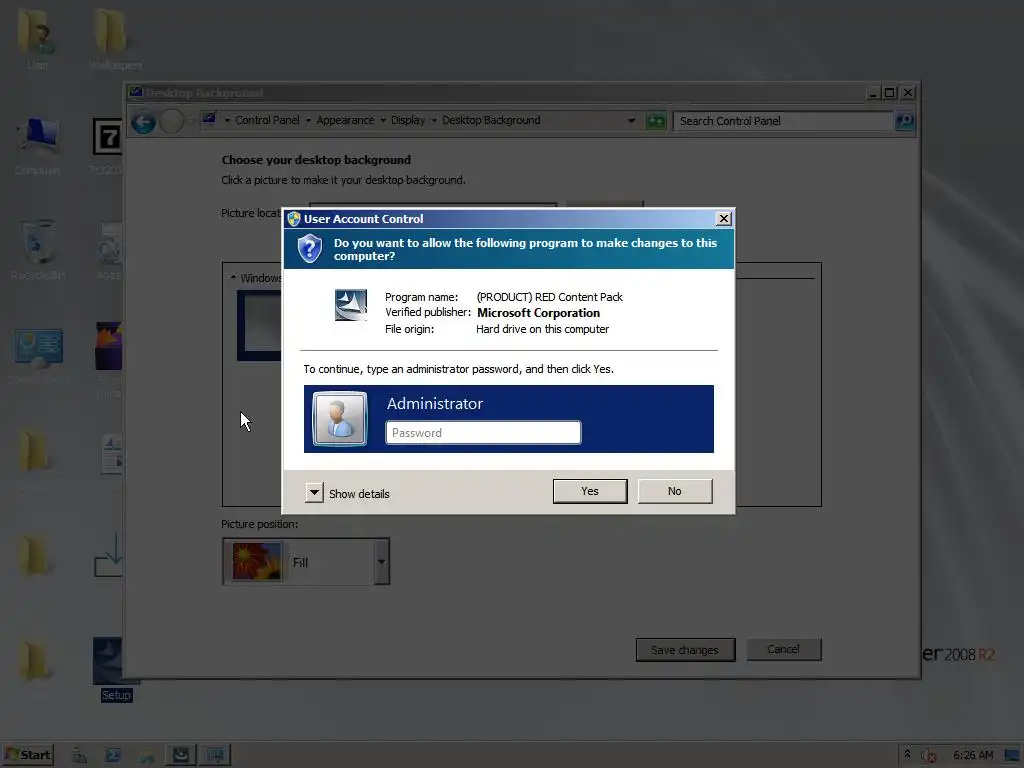Click the Microsoft Corporation verified publisher text

coord(538,313)
